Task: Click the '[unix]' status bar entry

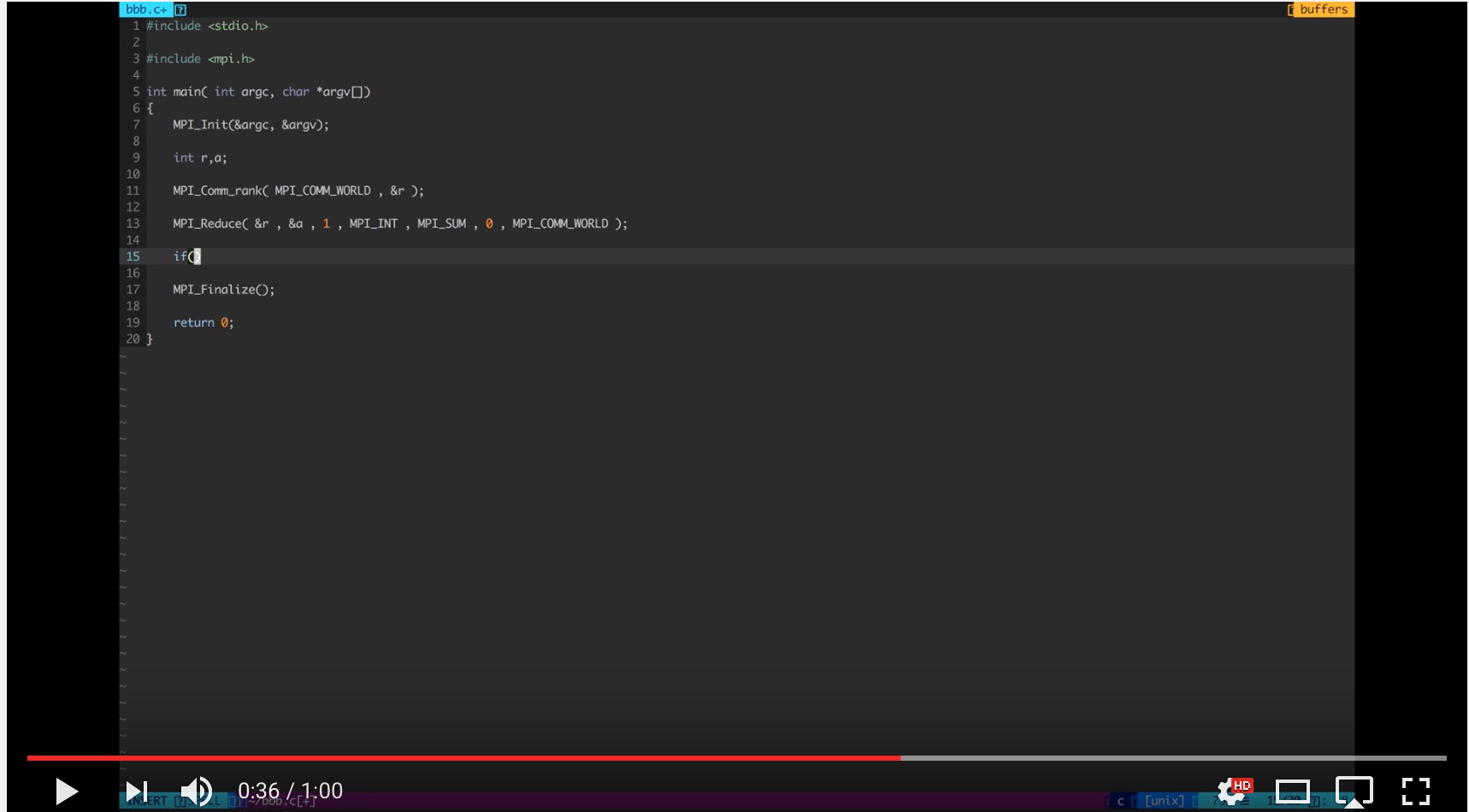Action: [1164, 801]
